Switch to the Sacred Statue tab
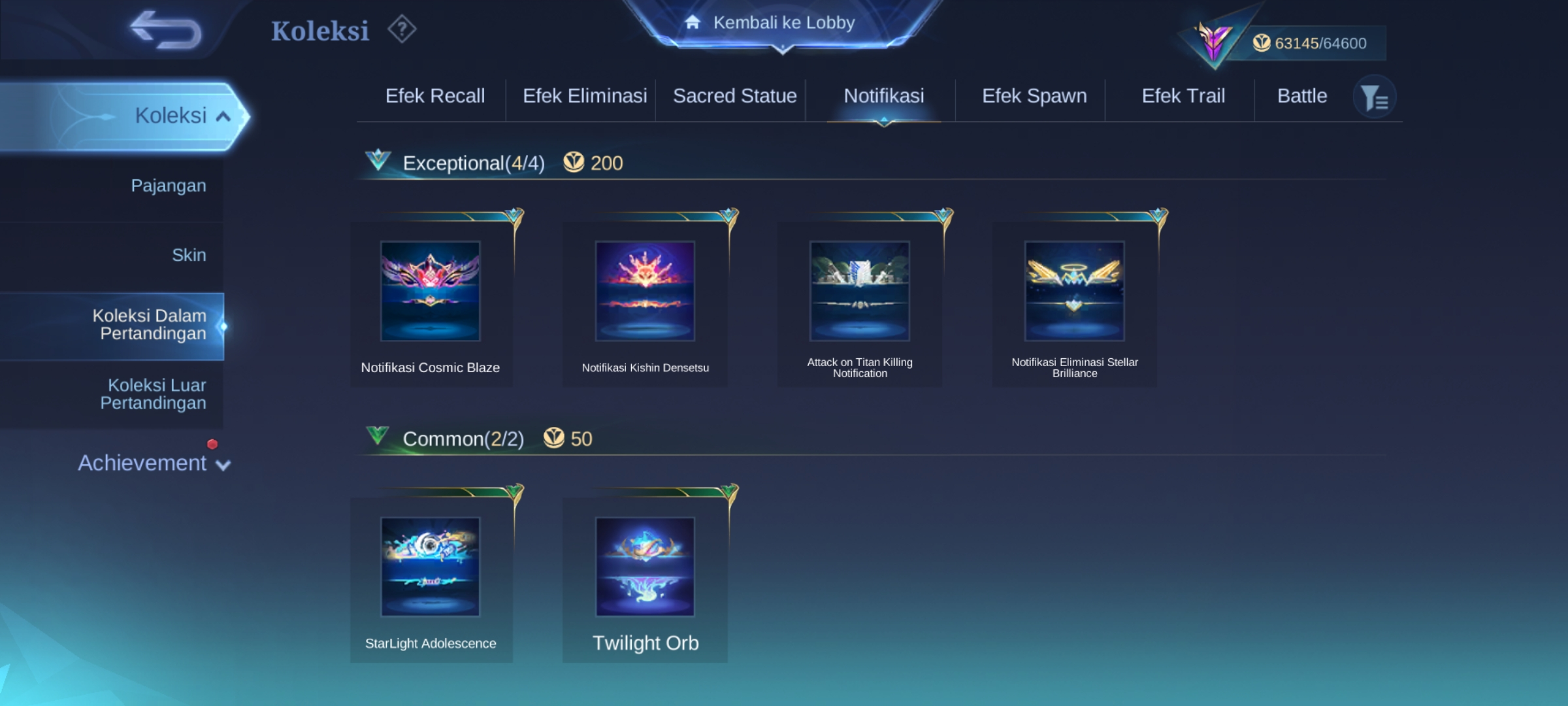 click(735, 96)
